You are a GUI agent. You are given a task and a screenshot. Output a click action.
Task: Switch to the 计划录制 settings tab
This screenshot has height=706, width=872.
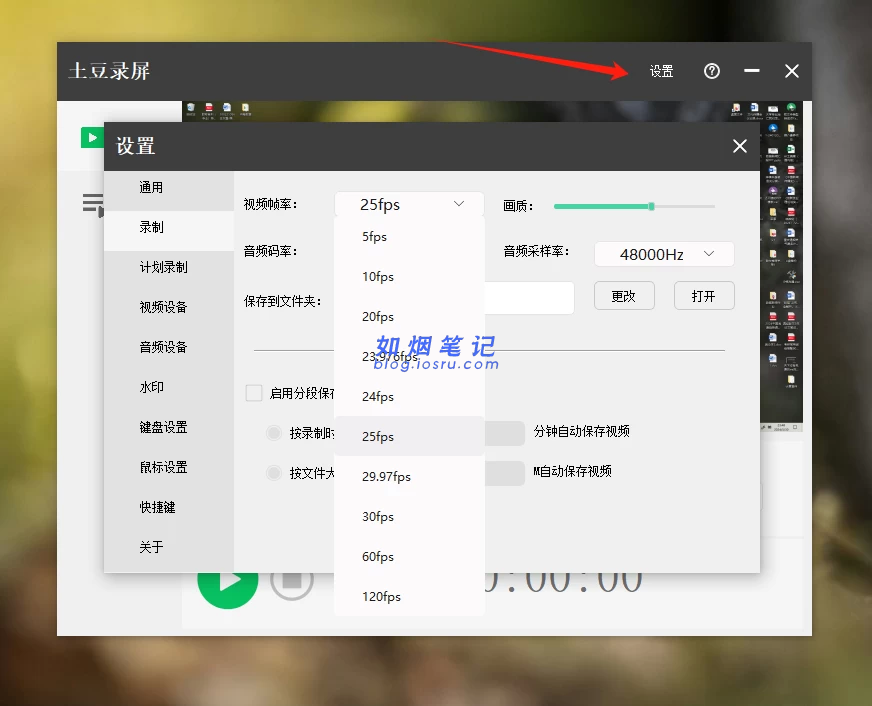pos(169,267)
